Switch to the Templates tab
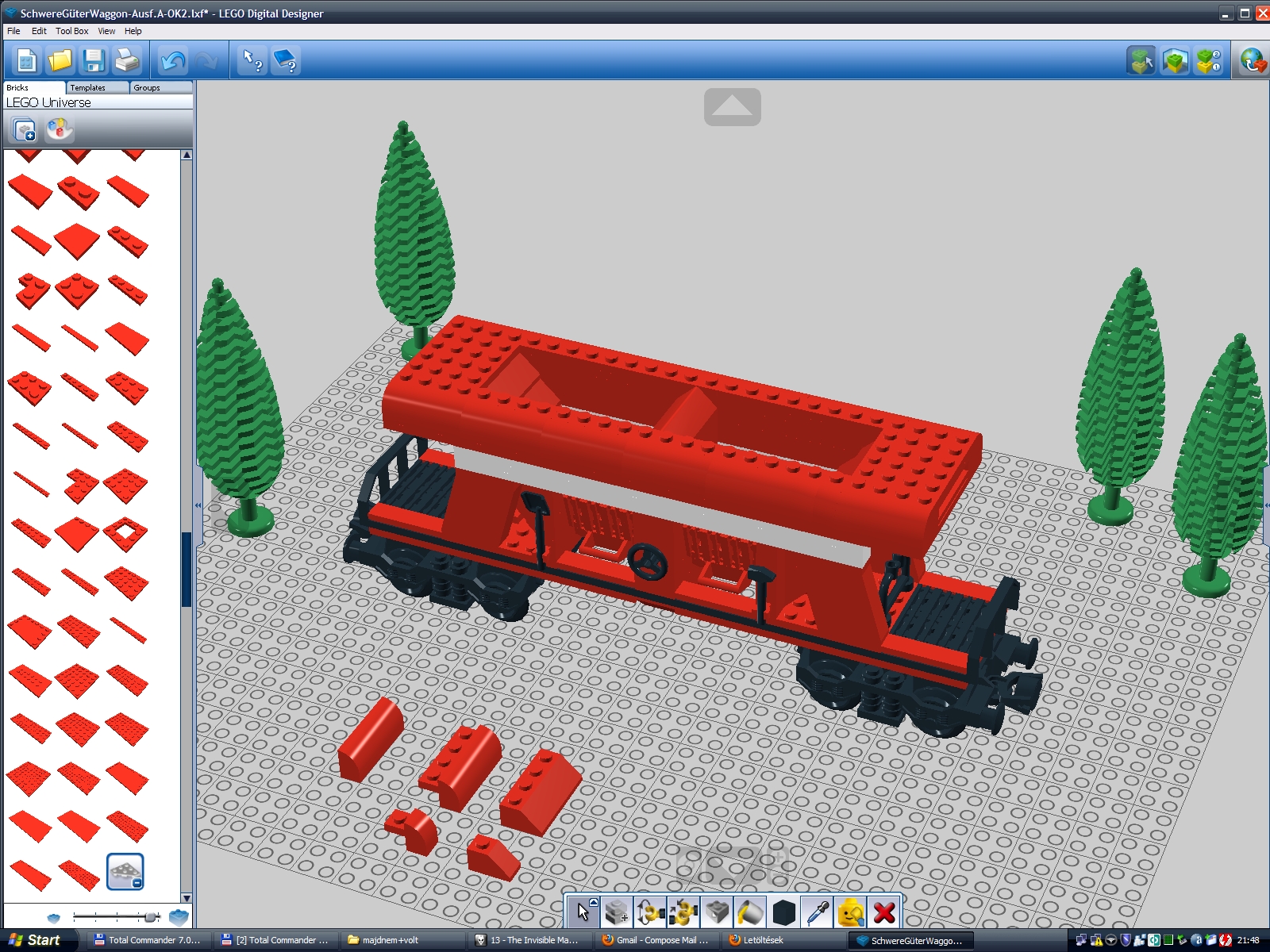 (98, 87)
